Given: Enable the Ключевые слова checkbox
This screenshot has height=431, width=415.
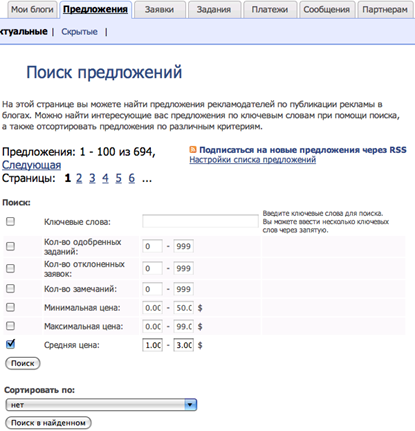Looking at the screenshot, I should point(10,221).
